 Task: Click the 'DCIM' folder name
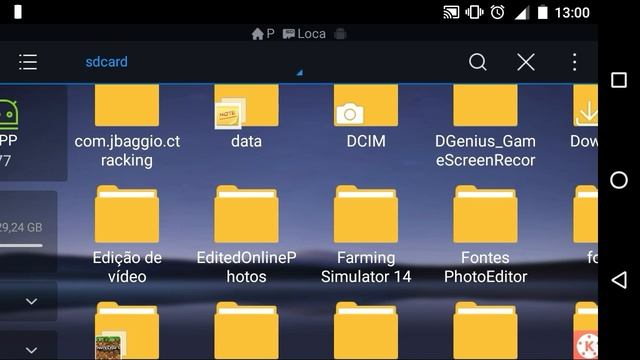point(366,141)
